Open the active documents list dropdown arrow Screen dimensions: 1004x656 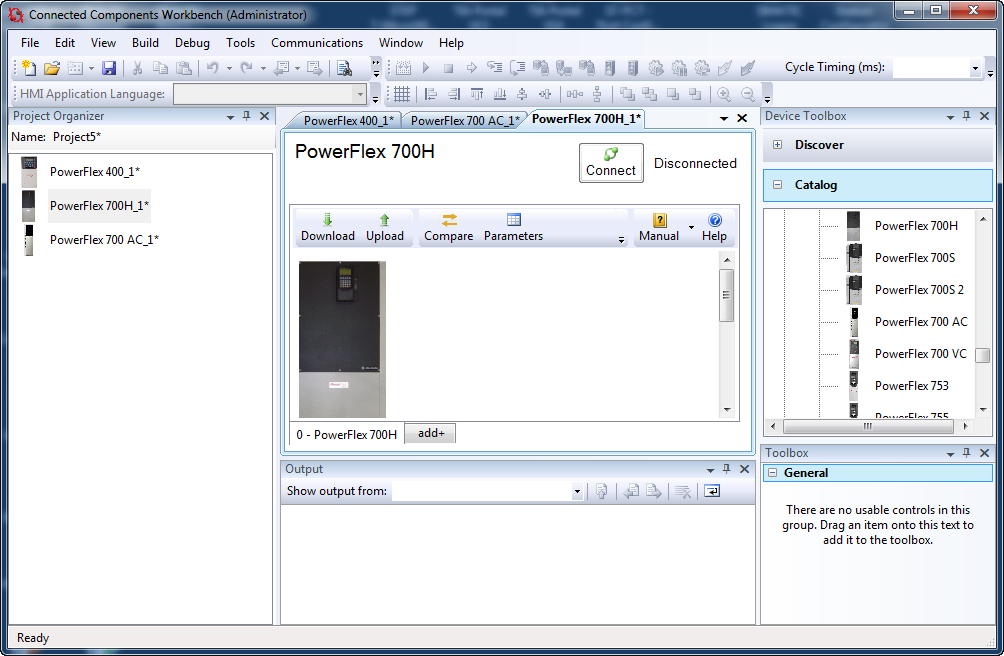pyautogui.click(x=724, y=118)
